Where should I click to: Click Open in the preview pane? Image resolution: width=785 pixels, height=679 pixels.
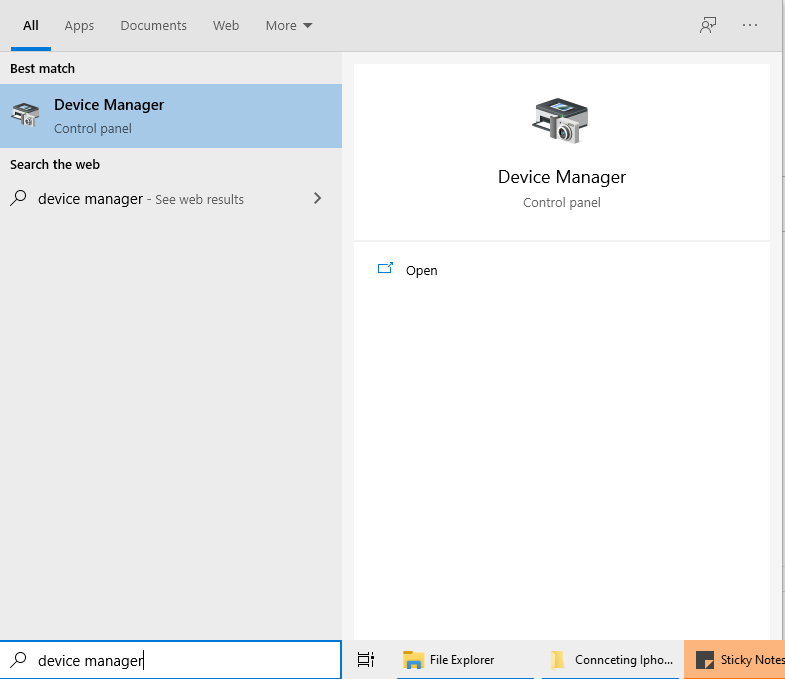(x=422, y=270)
